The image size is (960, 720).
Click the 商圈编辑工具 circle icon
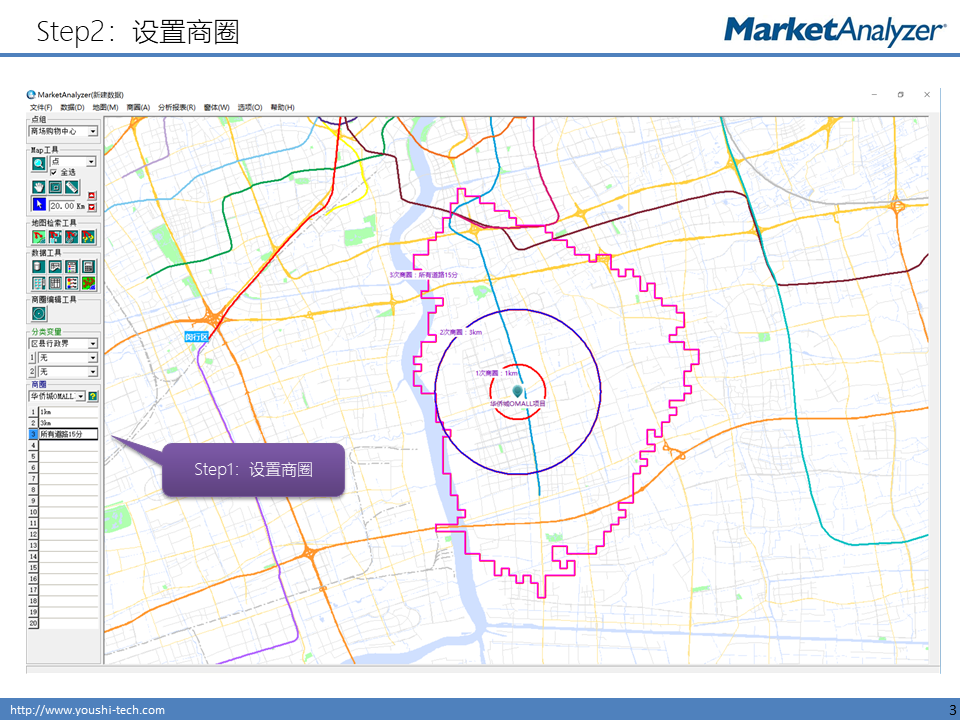39,313
